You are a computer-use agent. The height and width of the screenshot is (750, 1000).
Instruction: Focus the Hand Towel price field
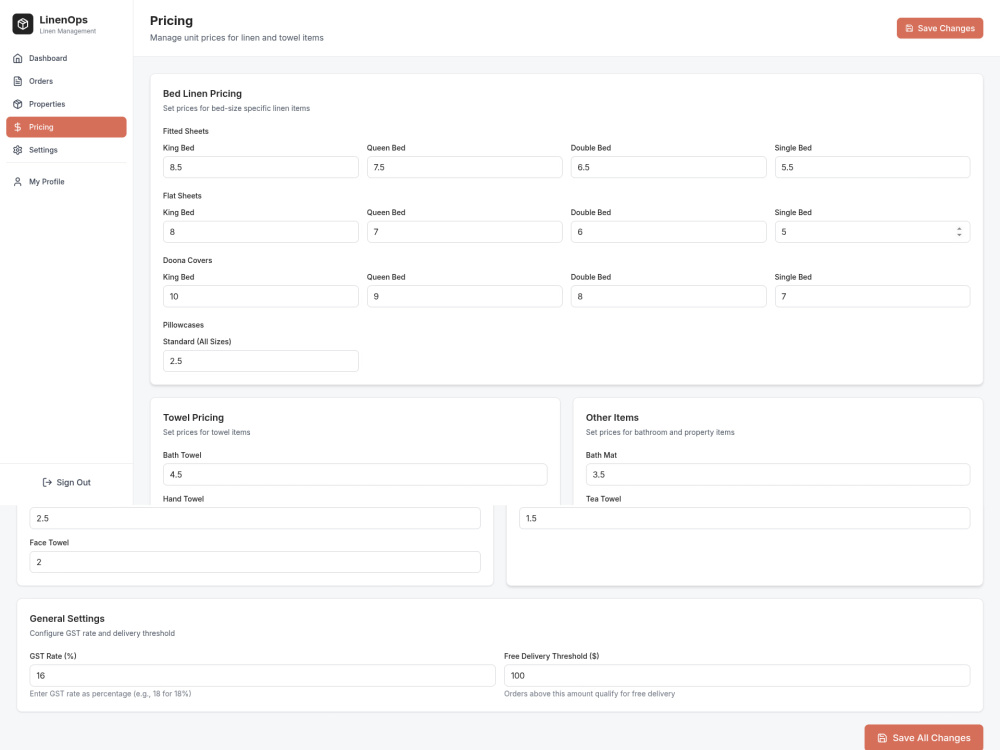(255, 518)
